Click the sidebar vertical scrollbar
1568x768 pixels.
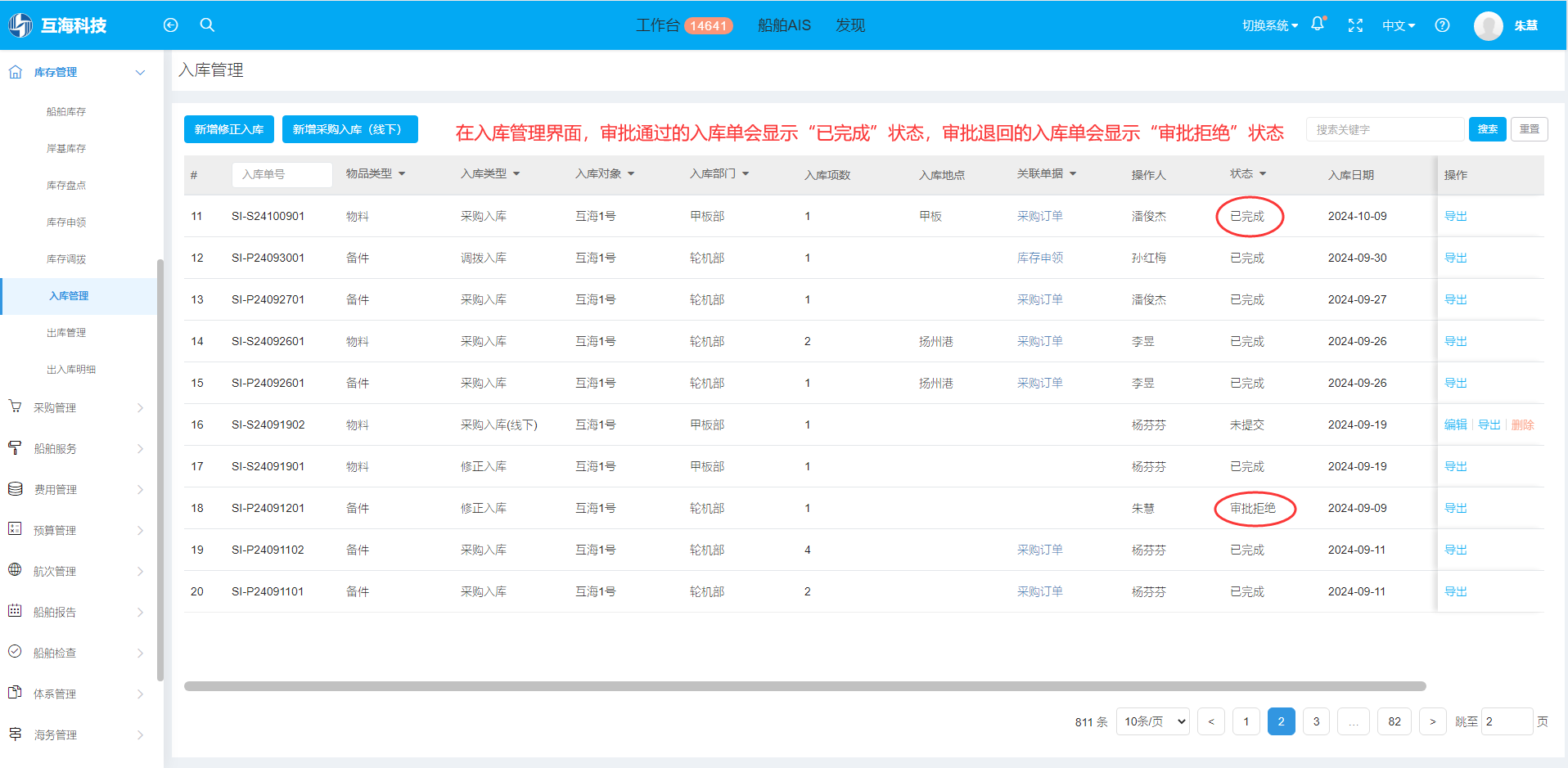pos(160,469)
